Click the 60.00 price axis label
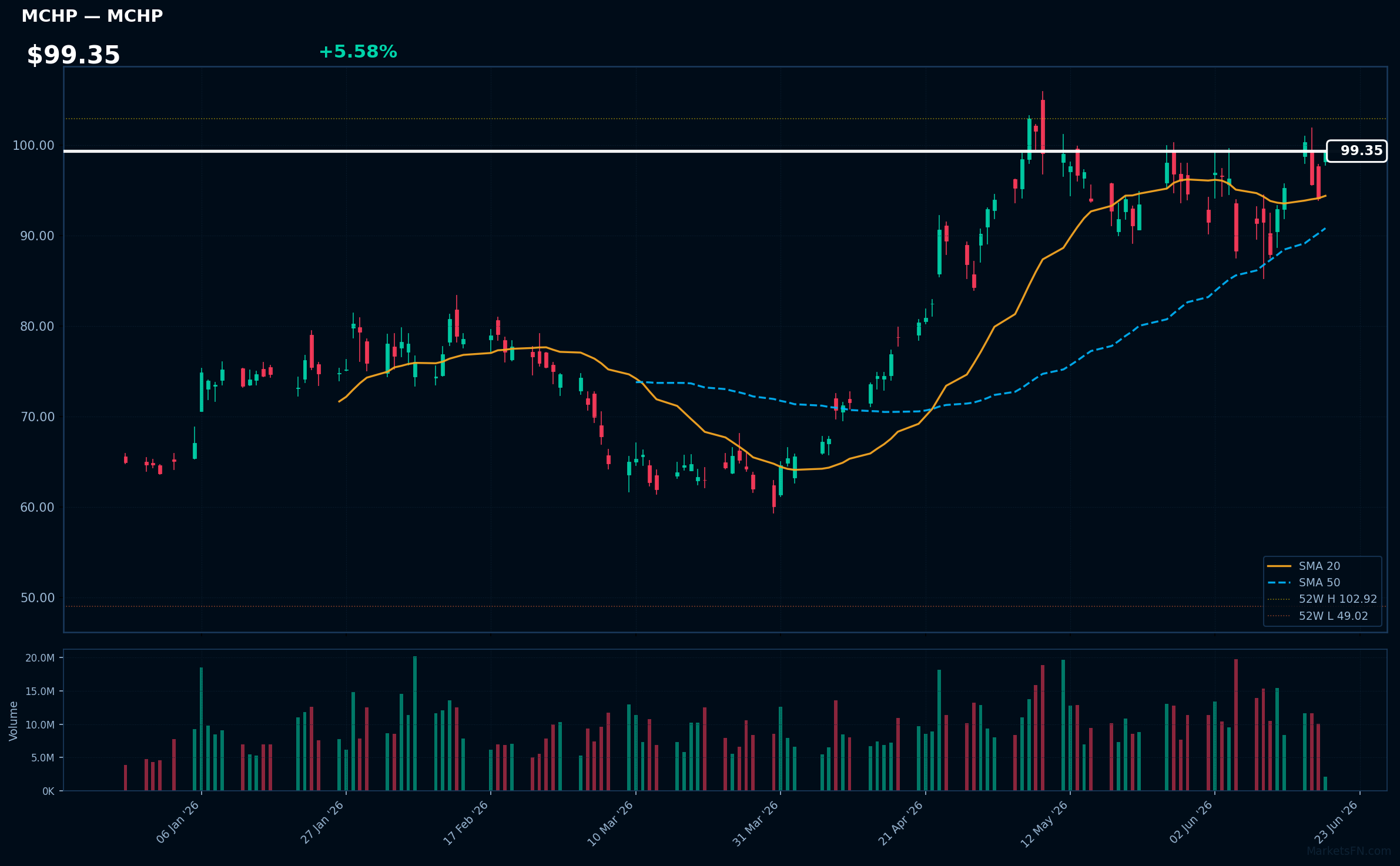The height and width of the screenshot is (866, 1400). tap(37, 508)
